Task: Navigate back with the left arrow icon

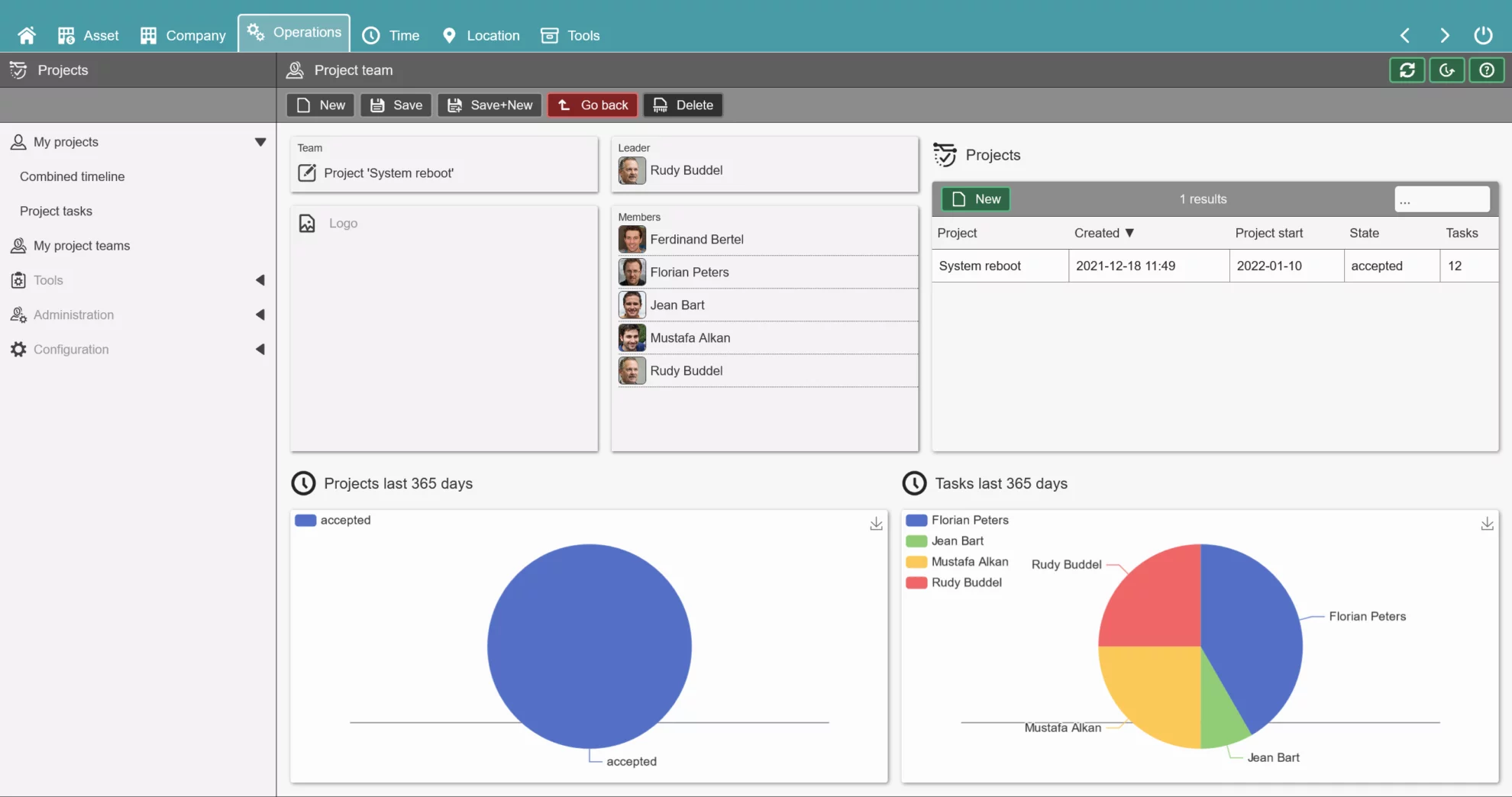Action: point(1404,34)
